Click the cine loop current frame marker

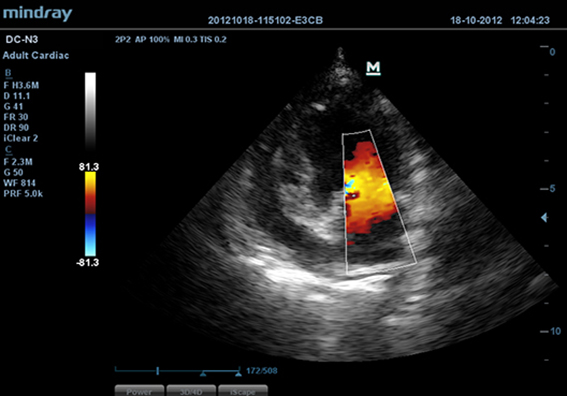tap(158, 371)
